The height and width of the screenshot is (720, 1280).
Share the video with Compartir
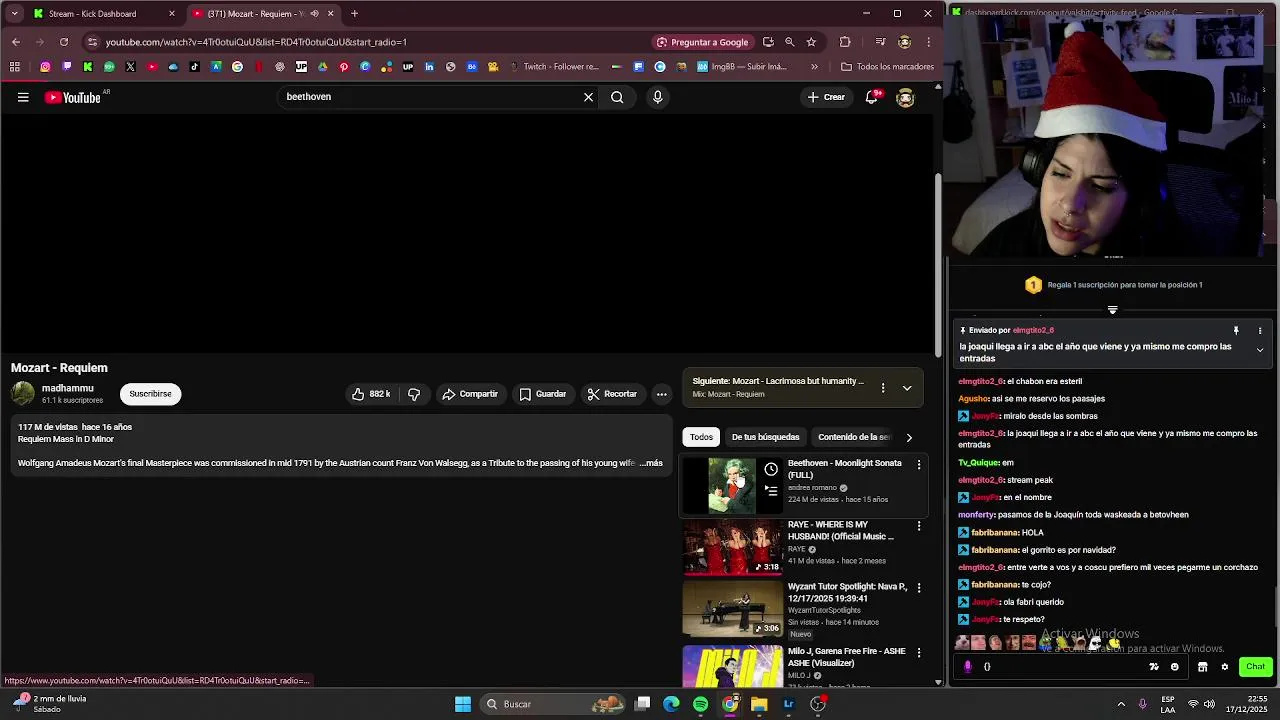click(470, 394)
